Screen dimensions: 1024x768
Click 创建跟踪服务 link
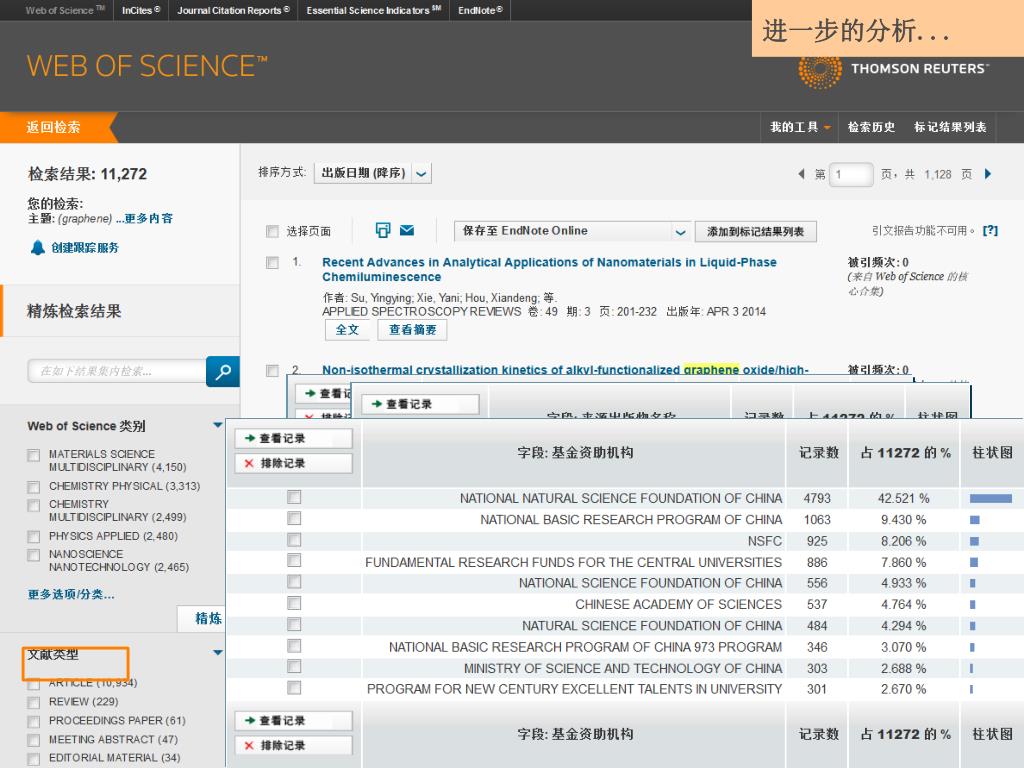85,248
